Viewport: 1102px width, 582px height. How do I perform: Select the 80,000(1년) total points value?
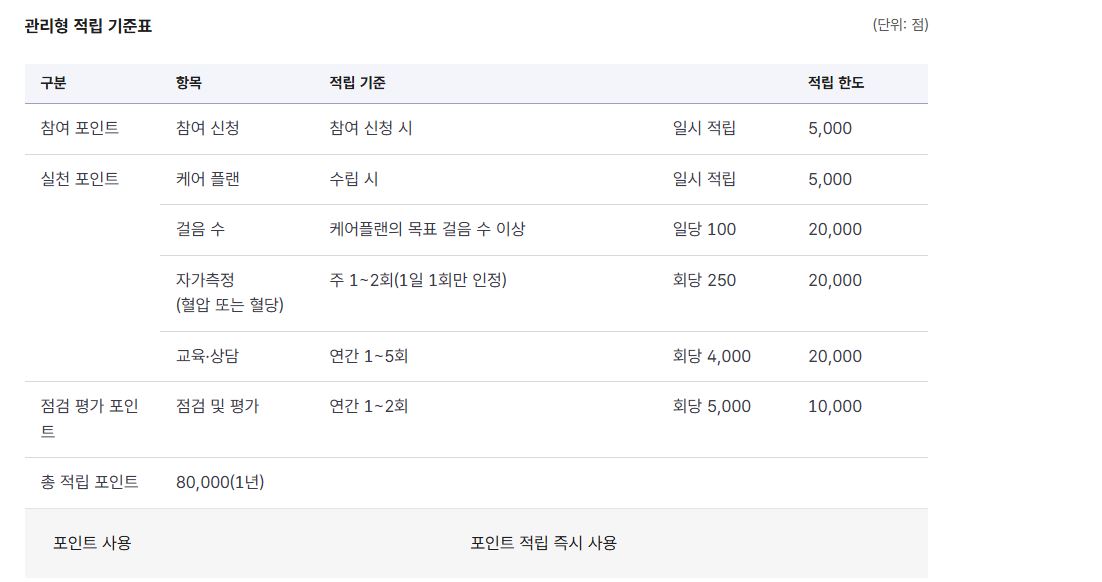[220, 482]
